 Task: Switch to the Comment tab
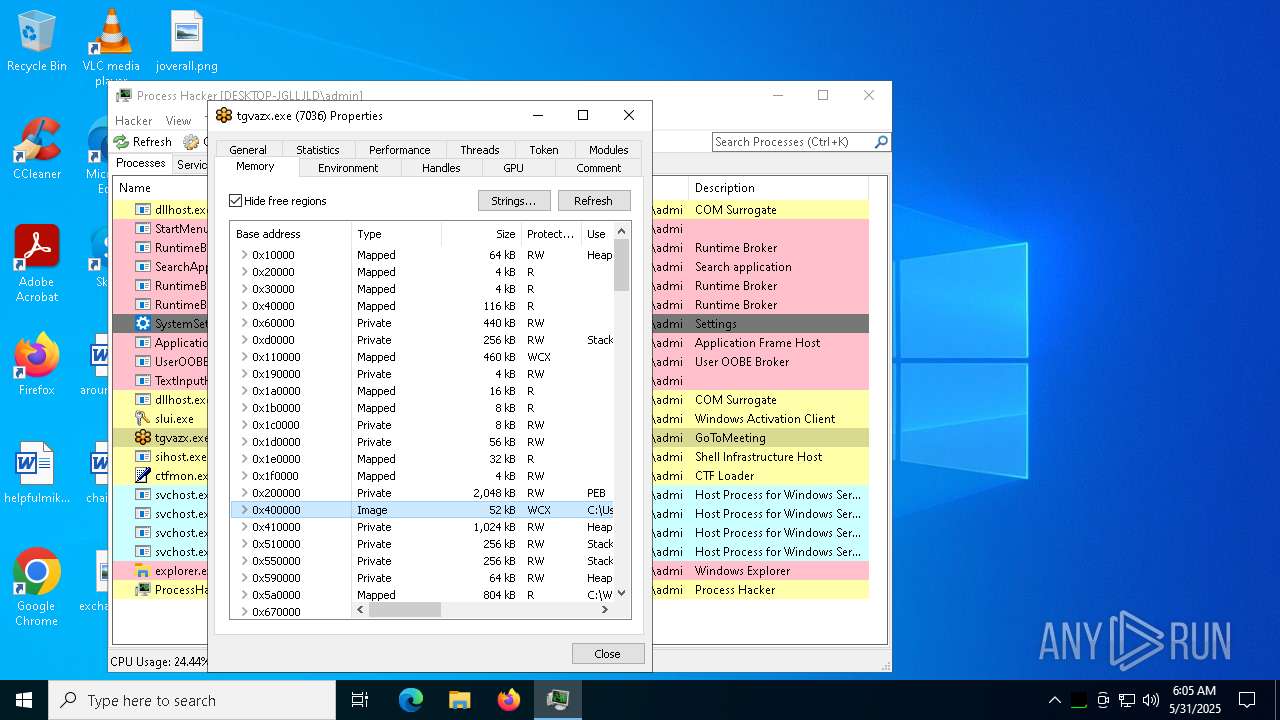coord(599,168)
